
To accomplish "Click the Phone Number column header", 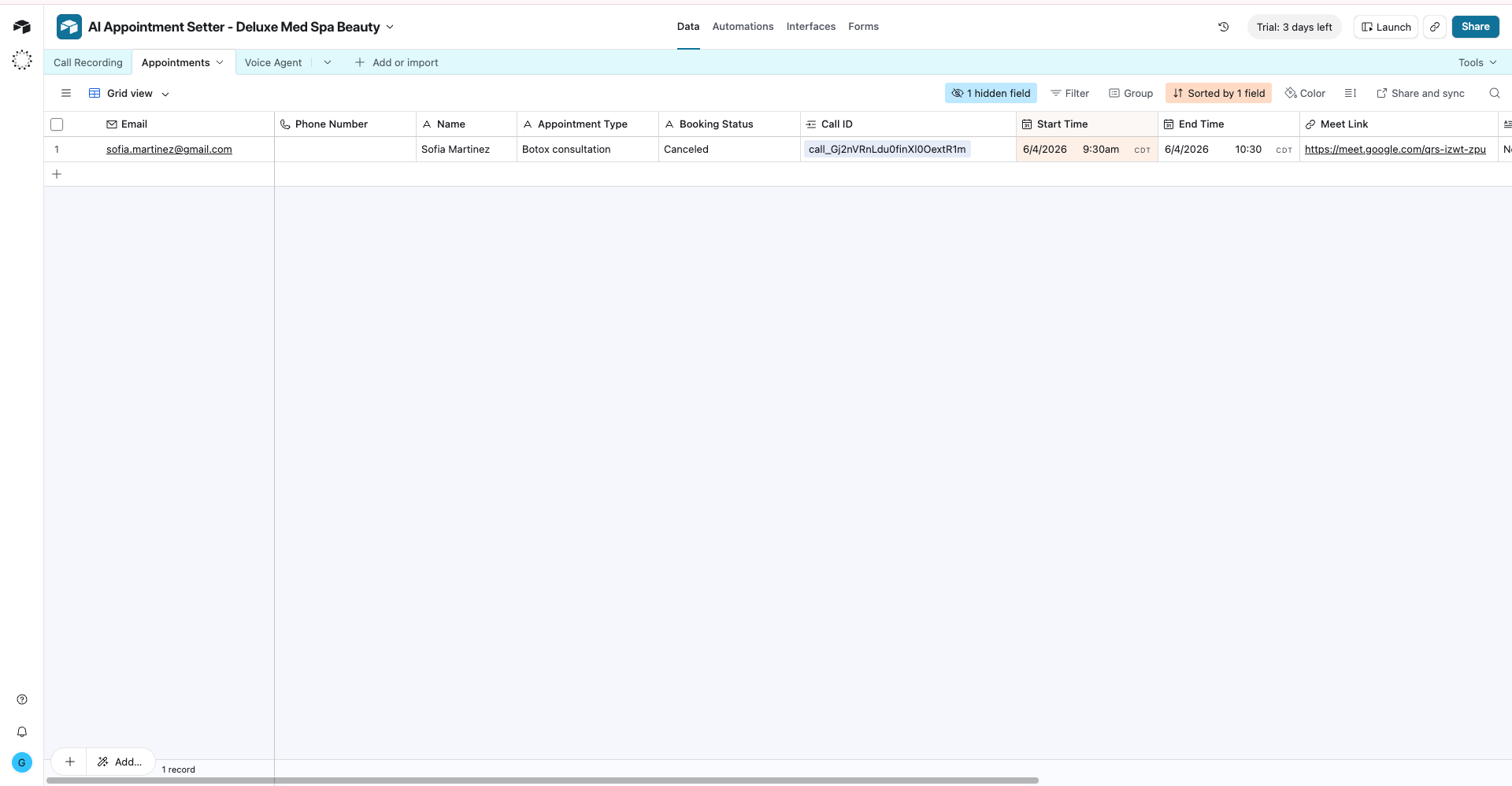I will [x=345, y=124].
